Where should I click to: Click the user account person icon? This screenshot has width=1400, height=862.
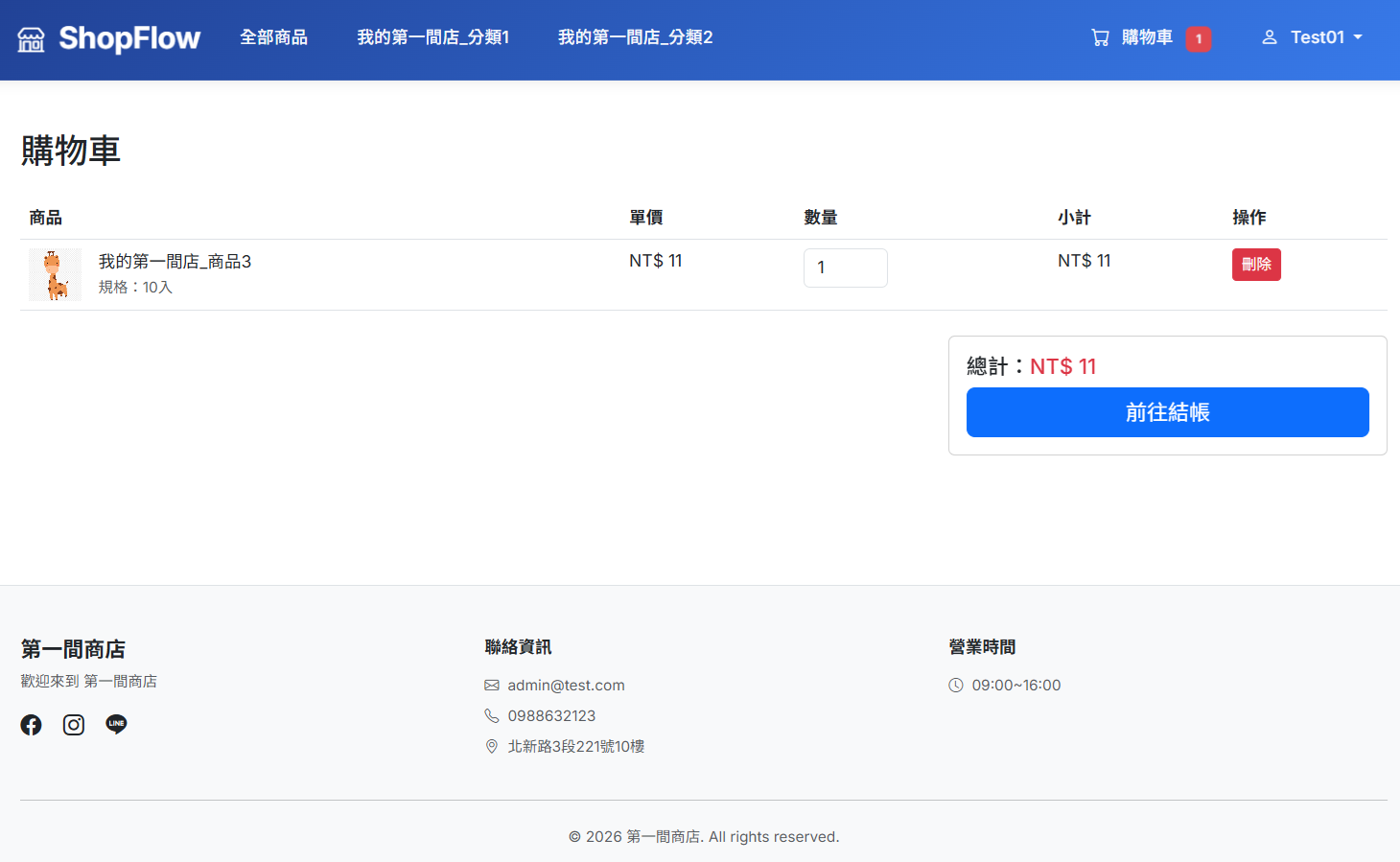click(x=1270, y=36)
